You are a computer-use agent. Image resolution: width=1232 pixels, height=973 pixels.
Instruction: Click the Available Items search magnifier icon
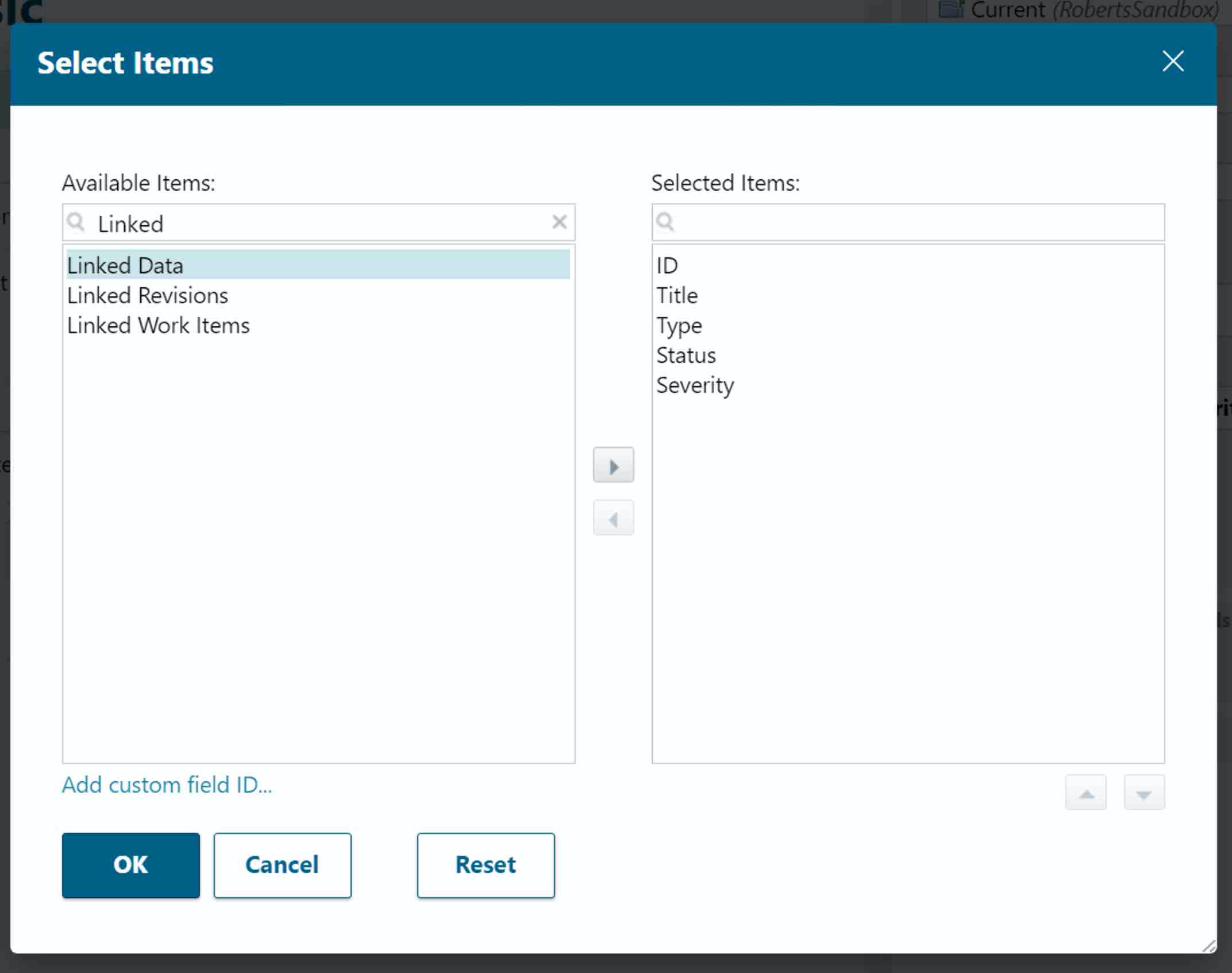(76, 222)
